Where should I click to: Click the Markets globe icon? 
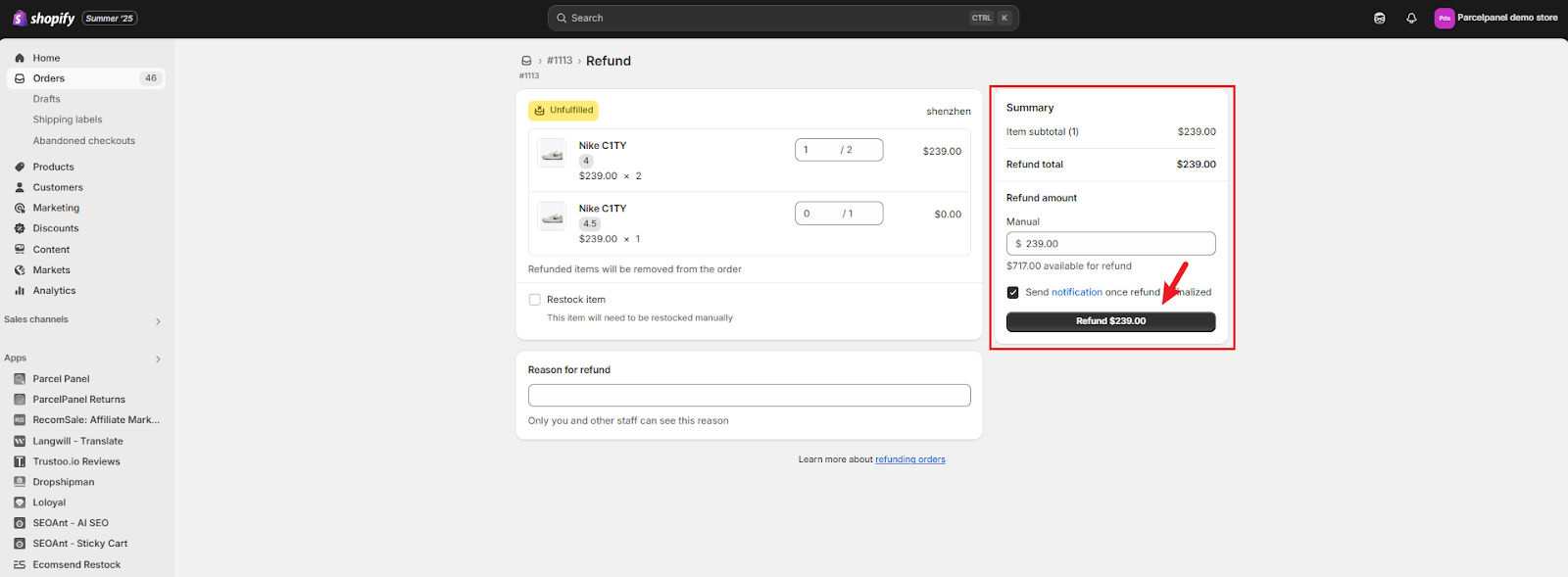click(20, 269)
